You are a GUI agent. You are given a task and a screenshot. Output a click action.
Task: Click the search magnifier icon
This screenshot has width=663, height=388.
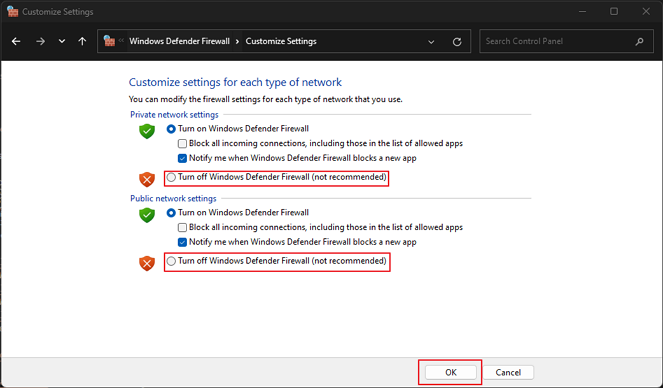639,41
